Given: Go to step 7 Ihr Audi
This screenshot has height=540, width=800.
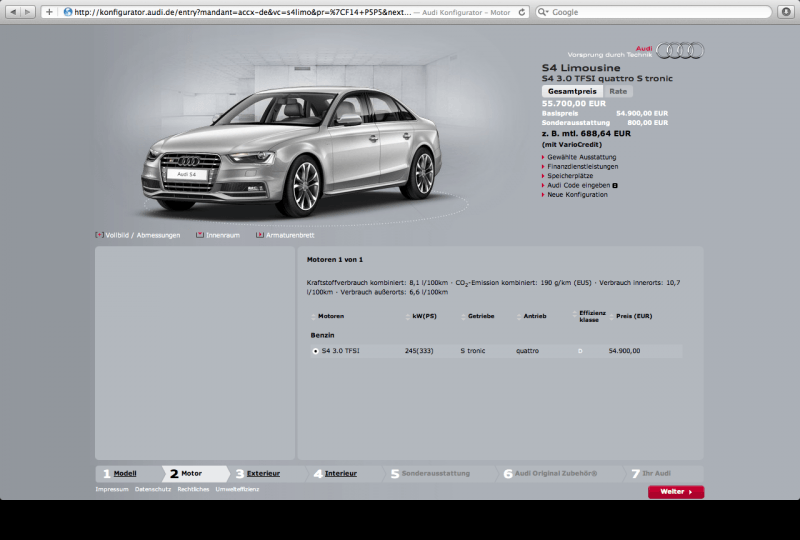Looking at the screenshot, I should pyautogui.click(x=656, y=473).
